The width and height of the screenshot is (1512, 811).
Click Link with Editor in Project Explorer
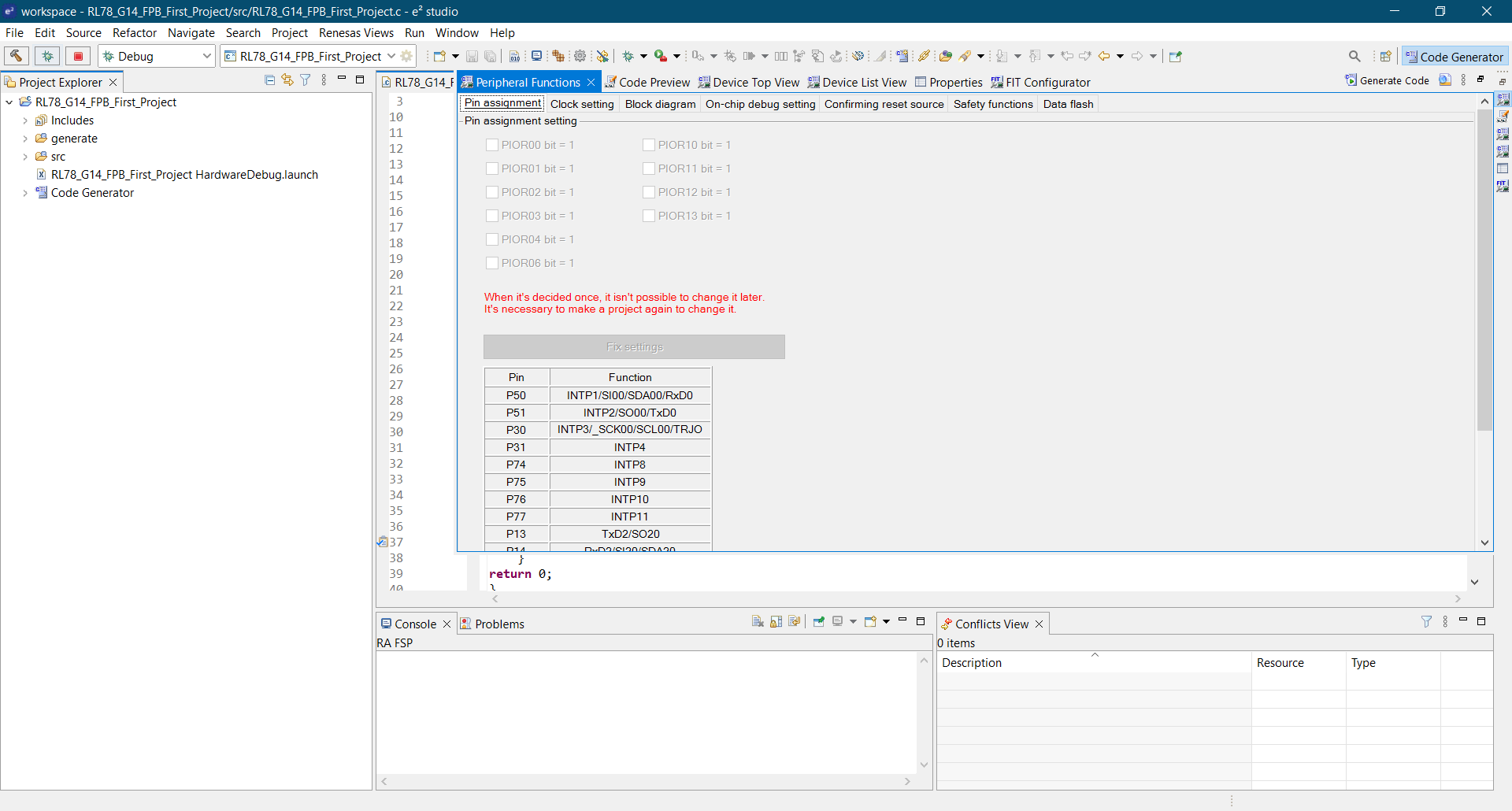pos(287,80)
